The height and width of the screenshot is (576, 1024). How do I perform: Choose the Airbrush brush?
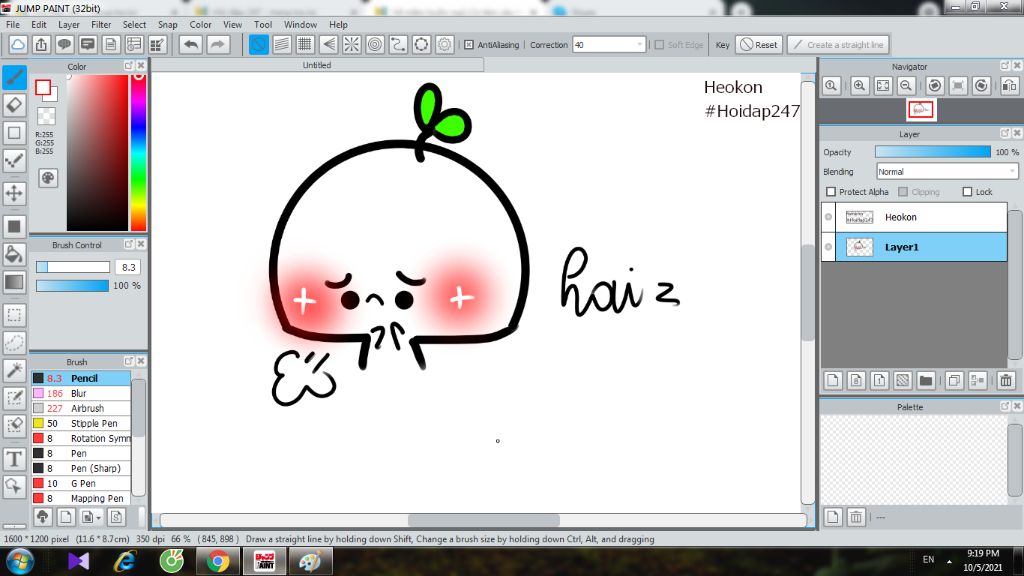pos(81,408)
